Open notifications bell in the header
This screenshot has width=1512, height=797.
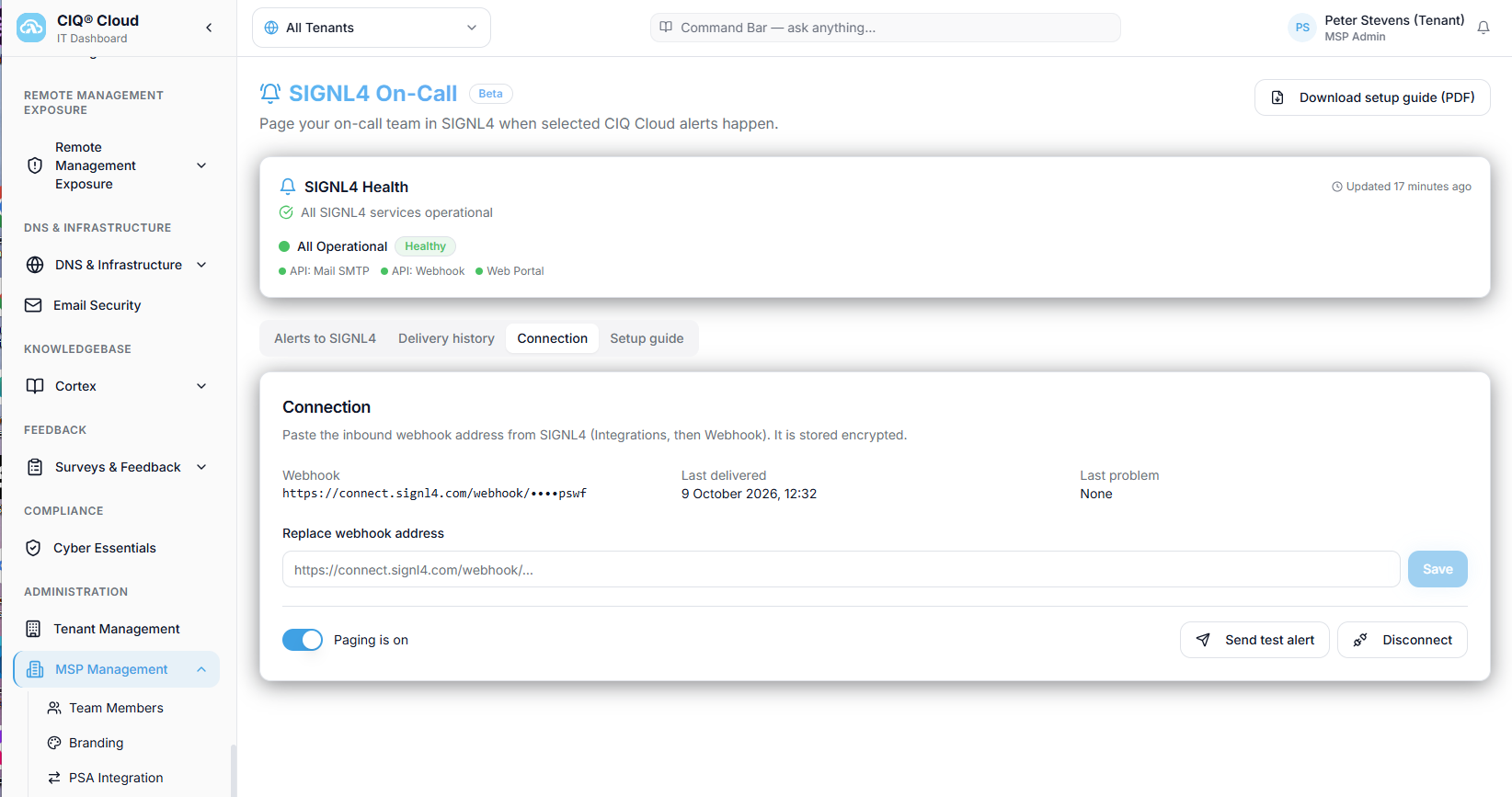point(1483,28)
